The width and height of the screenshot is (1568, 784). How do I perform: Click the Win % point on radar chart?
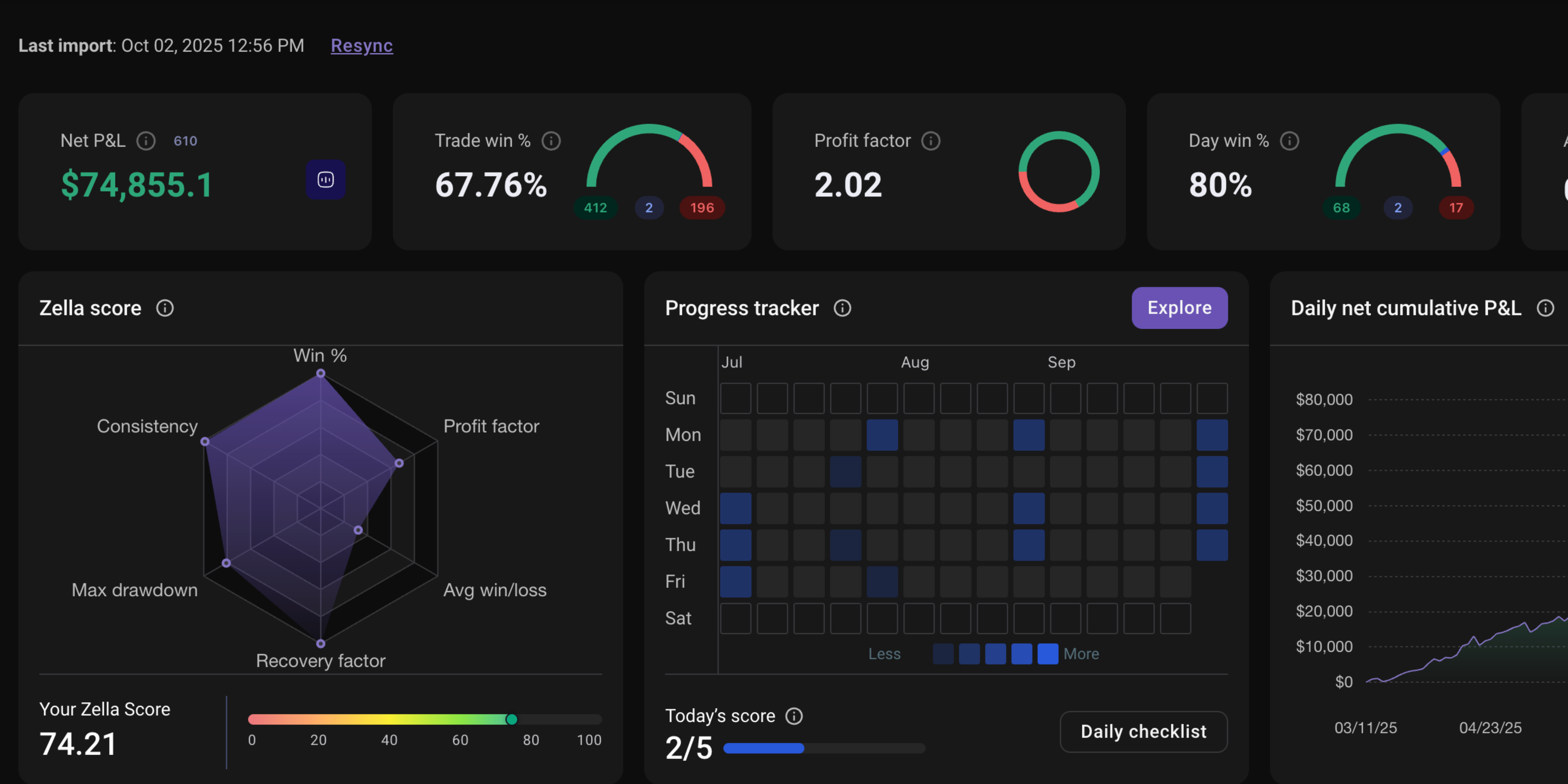tap(321, 373)
